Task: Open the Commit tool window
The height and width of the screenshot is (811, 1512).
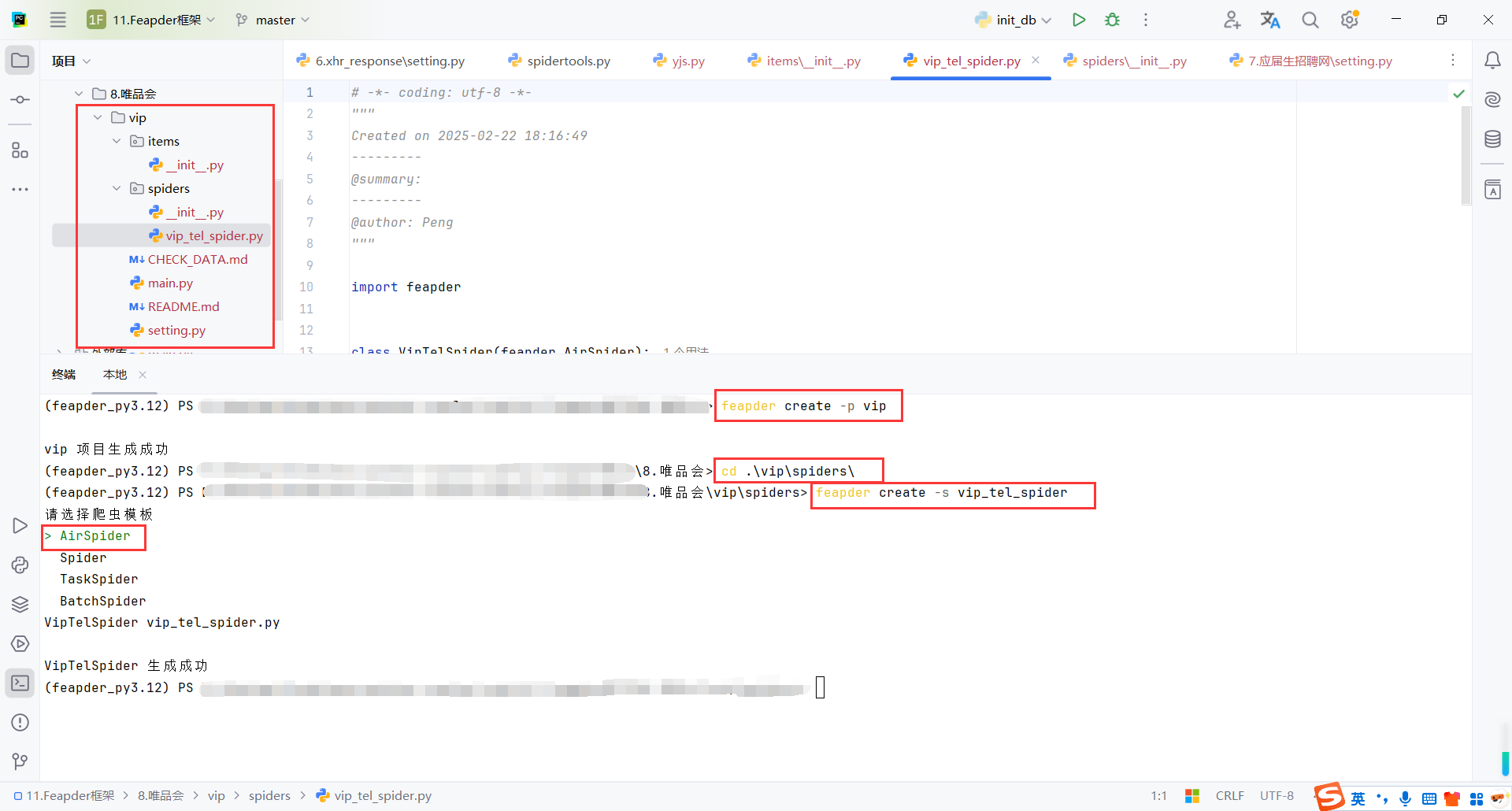Action: pos(20,99)
